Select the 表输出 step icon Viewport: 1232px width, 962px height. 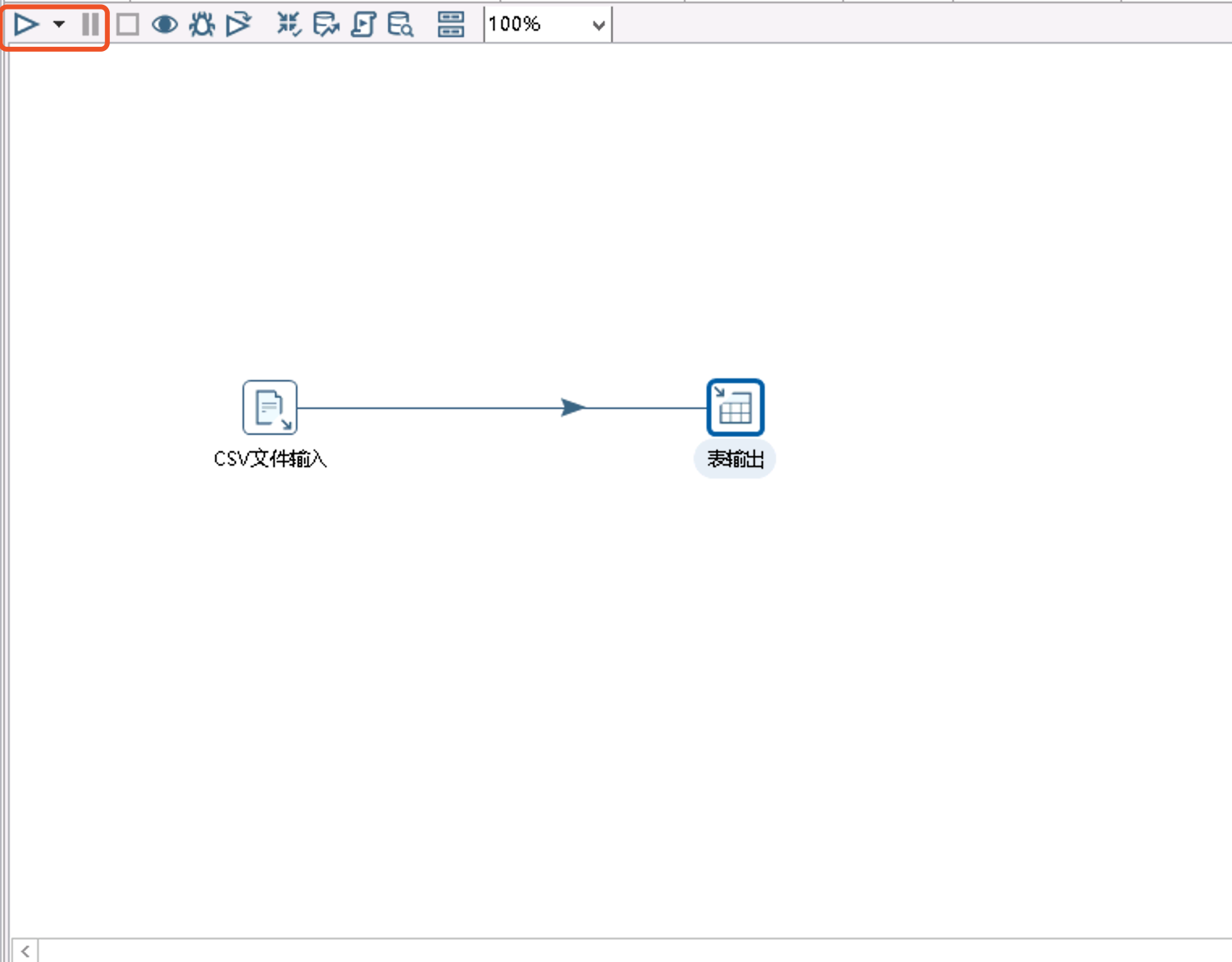tap(734, 407)
